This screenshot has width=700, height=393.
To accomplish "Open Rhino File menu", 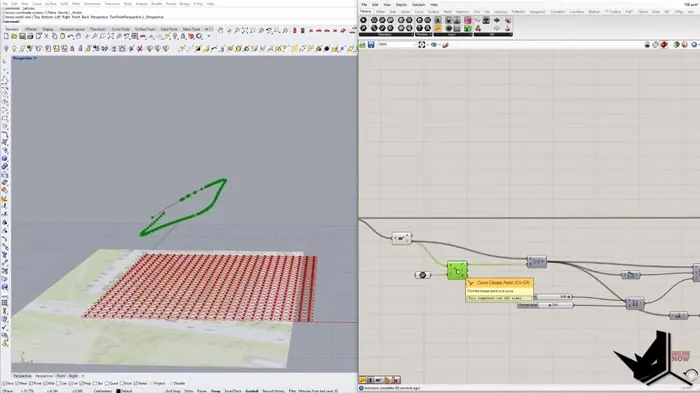I will click(x=5, y=4).
